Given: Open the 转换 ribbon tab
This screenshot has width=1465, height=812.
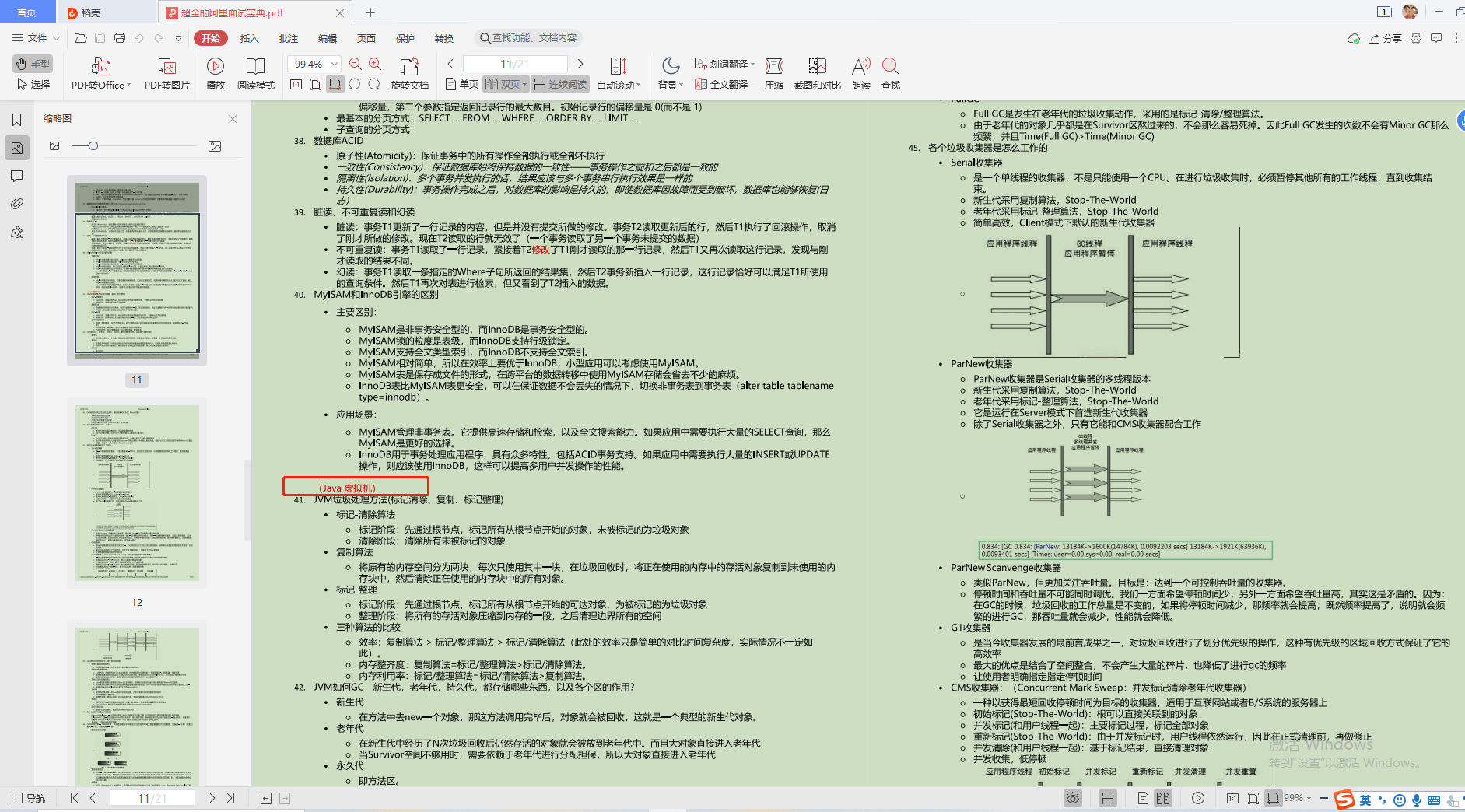Looking at the screenshot, I should click(x=444, y=38).
